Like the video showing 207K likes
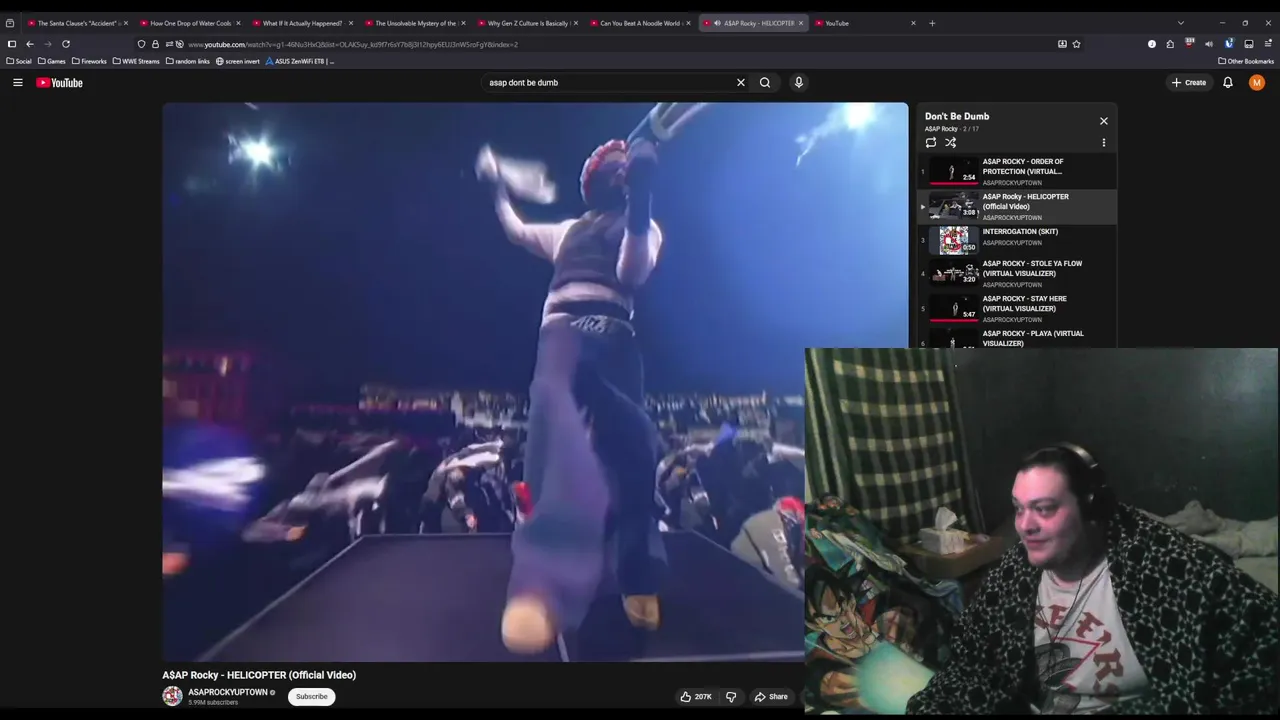The height and width of the screenshot is (720, 1280). [x=696, y=697]
